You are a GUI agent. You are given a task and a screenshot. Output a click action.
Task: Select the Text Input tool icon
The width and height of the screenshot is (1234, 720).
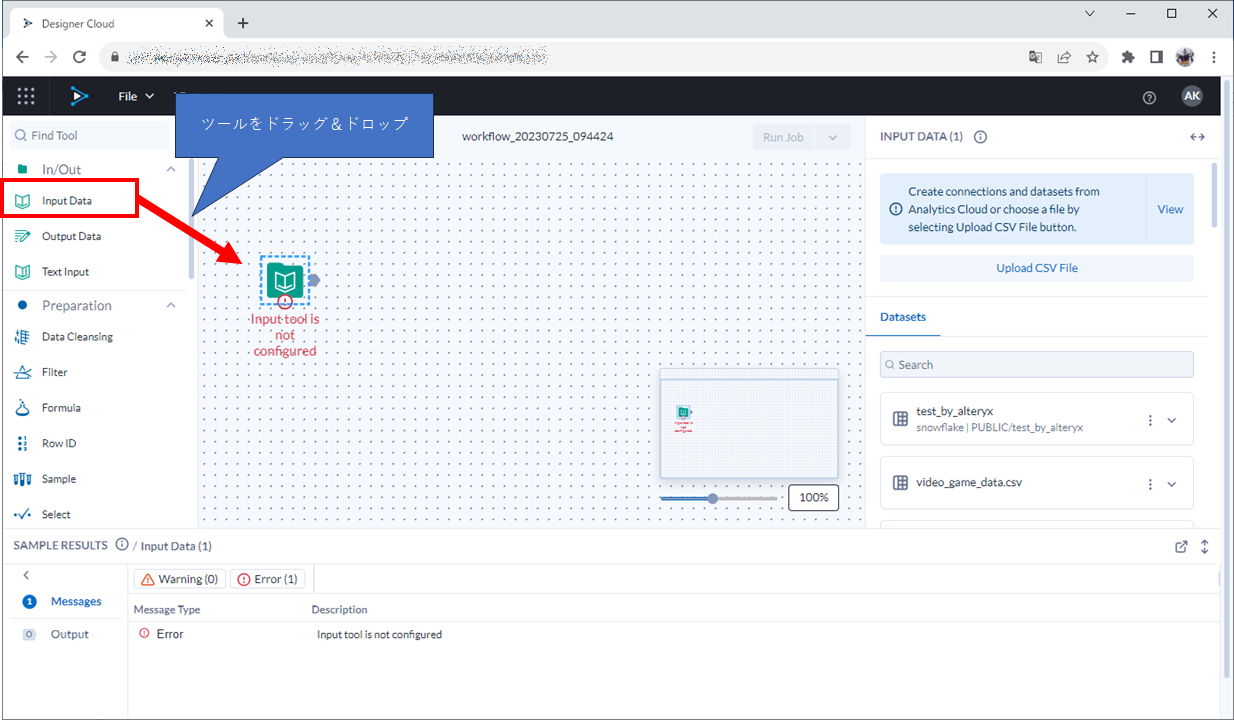click(x=23, y=272)
